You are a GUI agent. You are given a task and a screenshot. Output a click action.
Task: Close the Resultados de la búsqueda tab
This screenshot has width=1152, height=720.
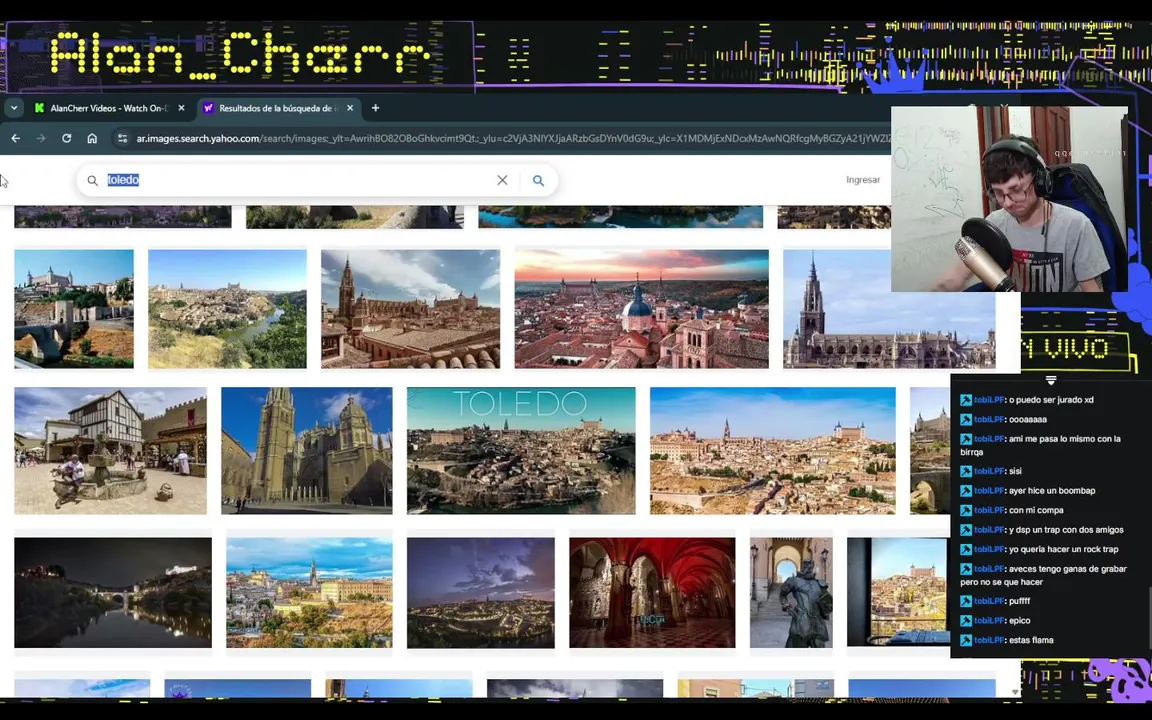point(350,108)
